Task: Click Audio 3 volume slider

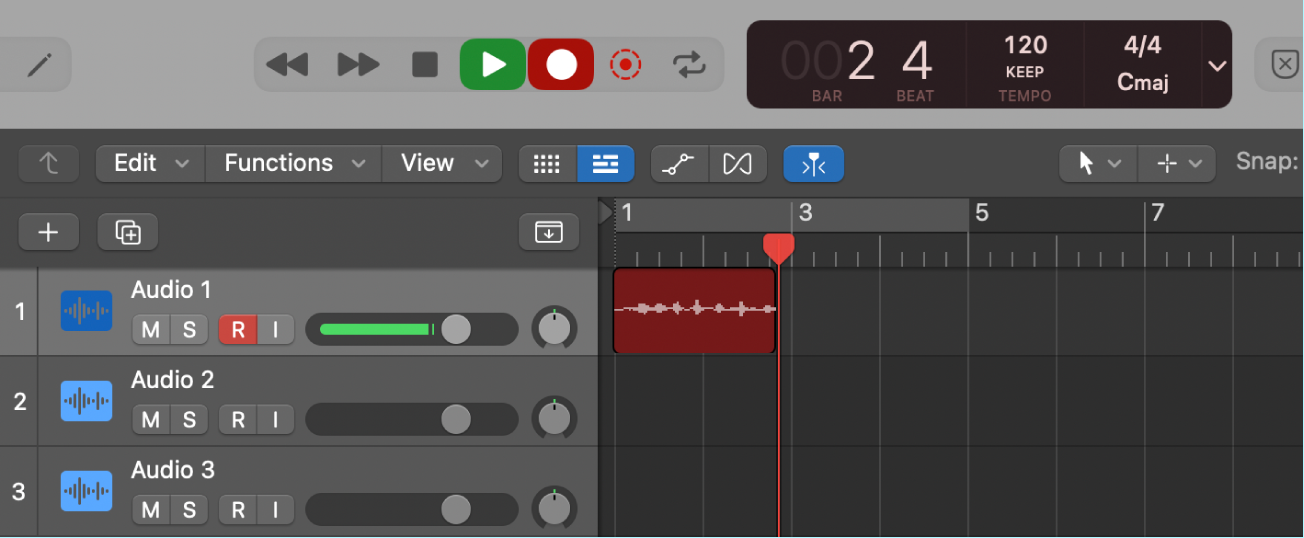Action: click(x=412, y=509)
